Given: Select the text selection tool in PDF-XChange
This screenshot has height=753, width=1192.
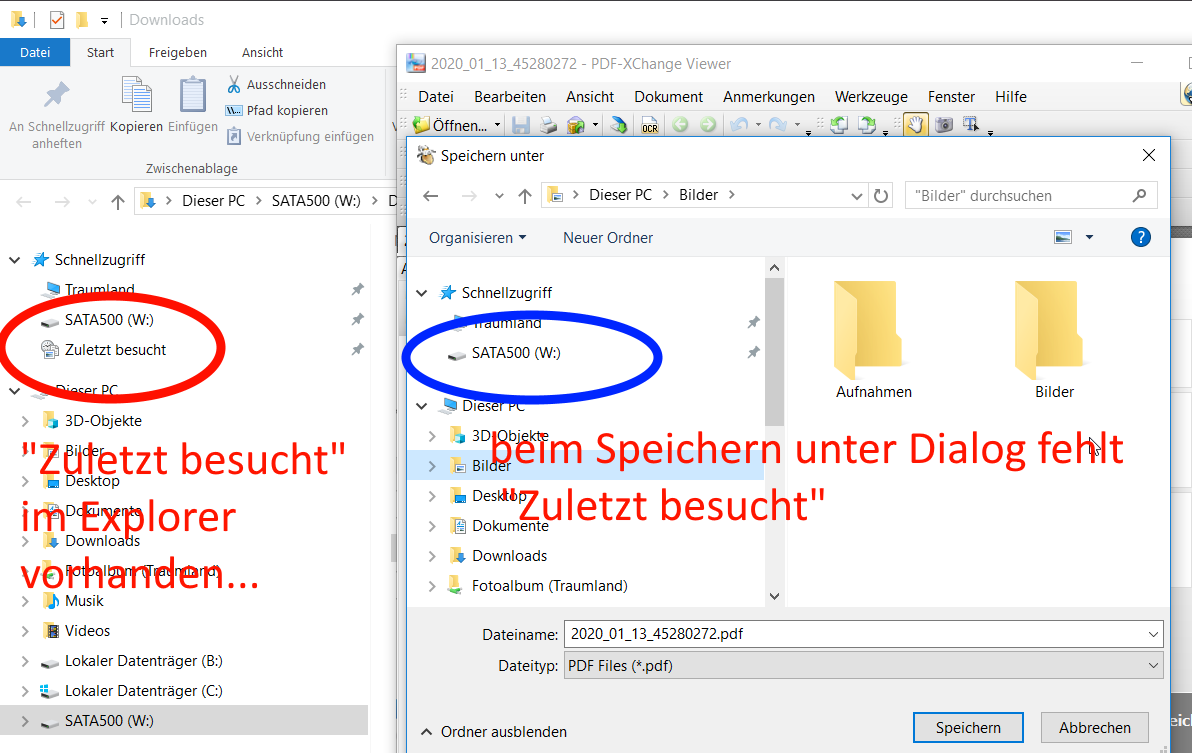Looking at the screenshot, I should [971, 125].
